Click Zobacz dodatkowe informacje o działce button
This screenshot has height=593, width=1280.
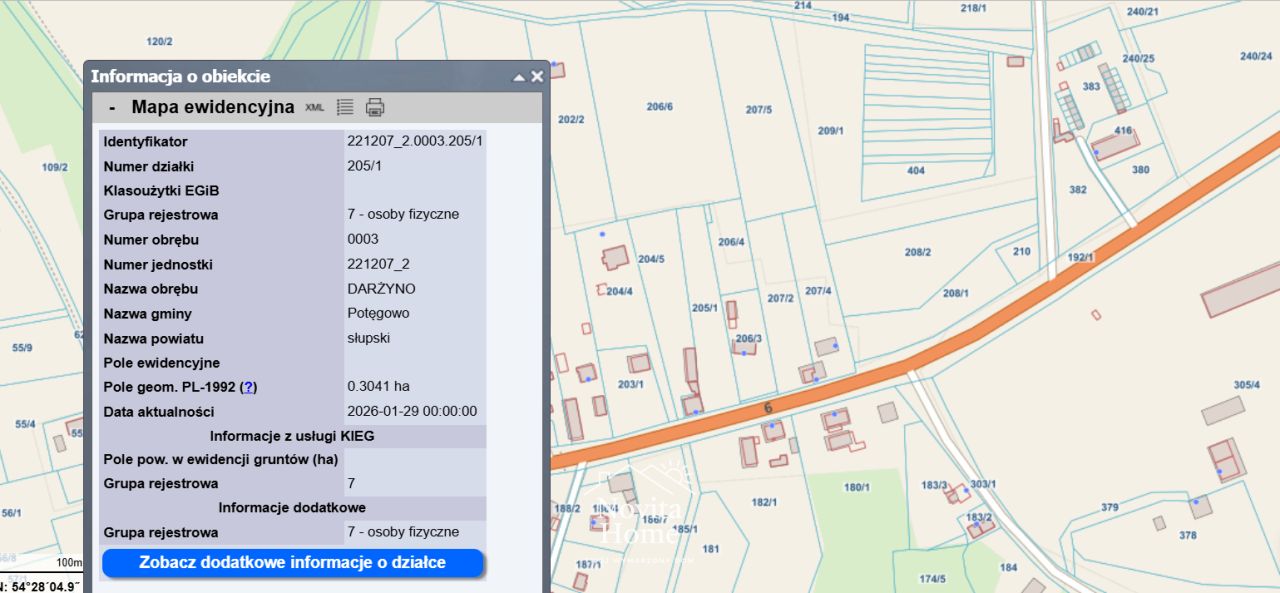pos(293,563)
